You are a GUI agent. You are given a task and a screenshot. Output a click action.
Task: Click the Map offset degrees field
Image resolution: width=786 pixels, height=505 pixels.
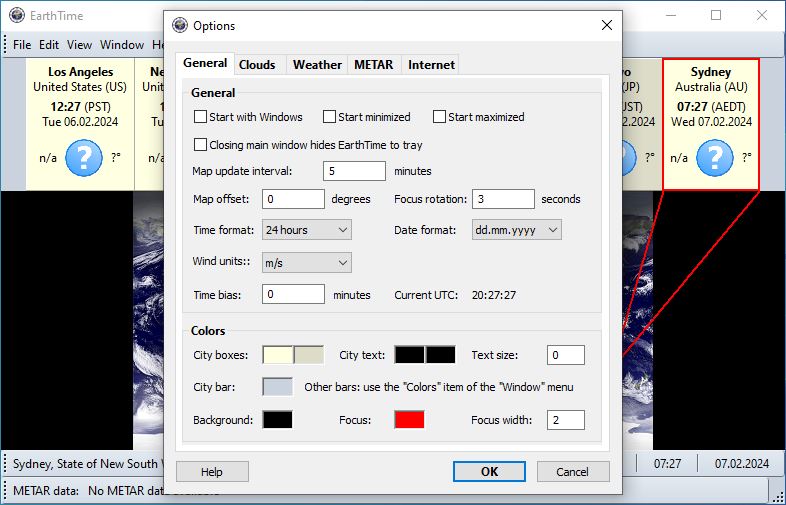pyautogui.click(x=293, y=199)
